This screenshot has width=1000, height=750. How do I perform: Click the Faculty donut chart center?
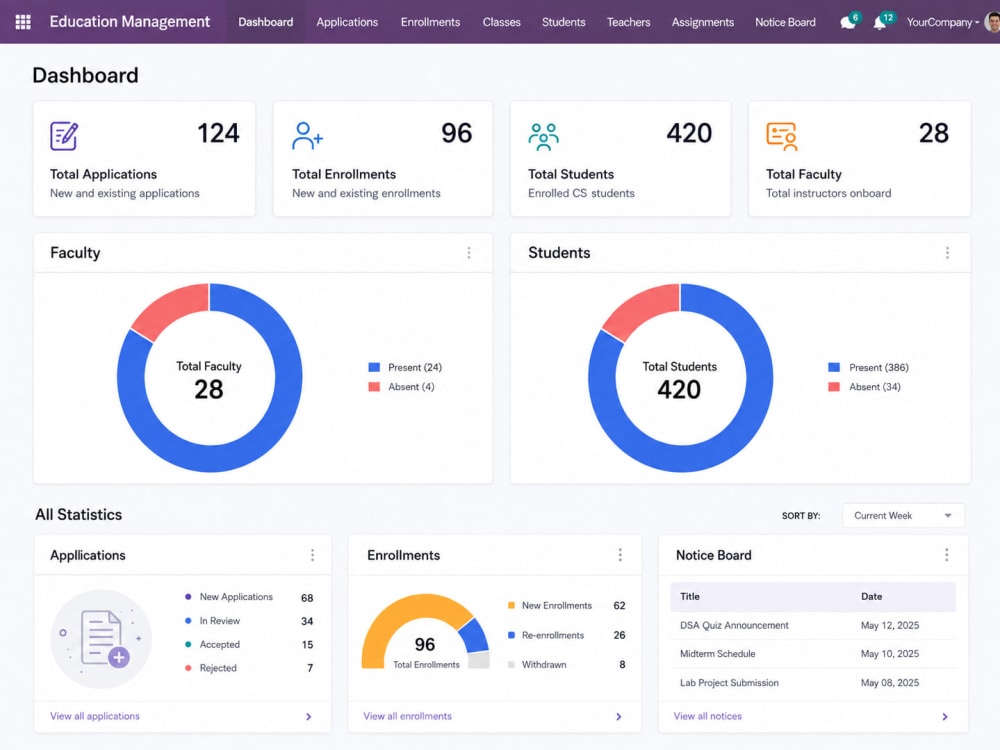[209, 379]
